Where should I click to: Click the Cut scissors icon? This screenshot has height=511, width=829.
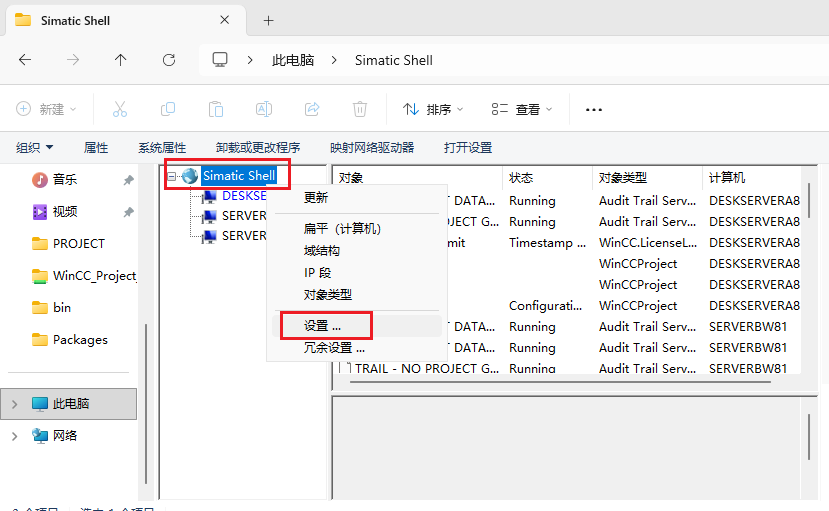coord(120,109)
